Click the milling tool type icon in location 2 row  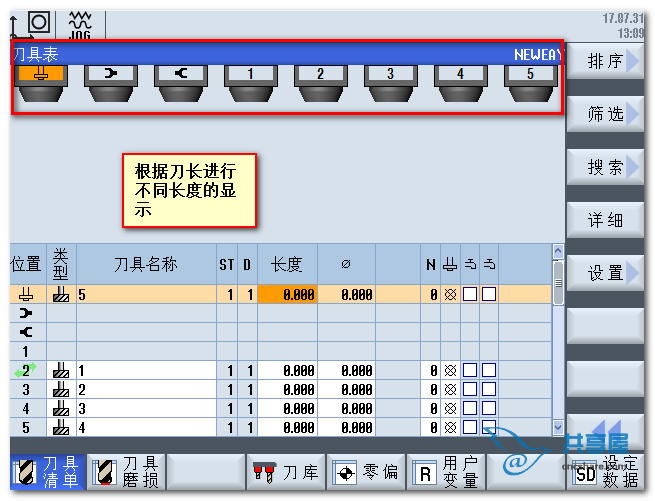(61, 370)
